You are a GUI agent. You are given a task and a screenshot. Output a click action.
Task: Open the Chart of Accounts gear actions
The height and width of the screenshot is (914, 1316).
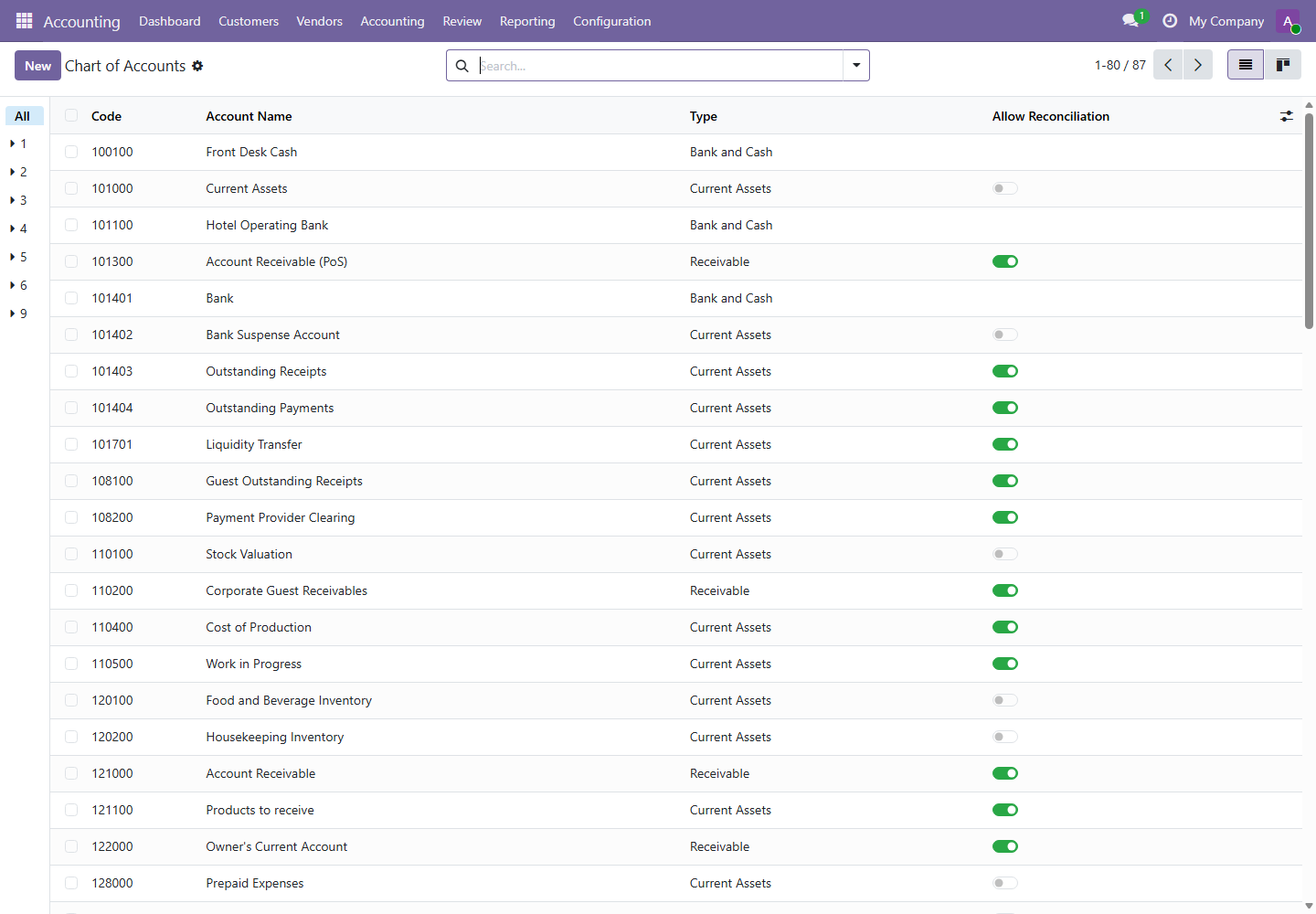point(197,66)
